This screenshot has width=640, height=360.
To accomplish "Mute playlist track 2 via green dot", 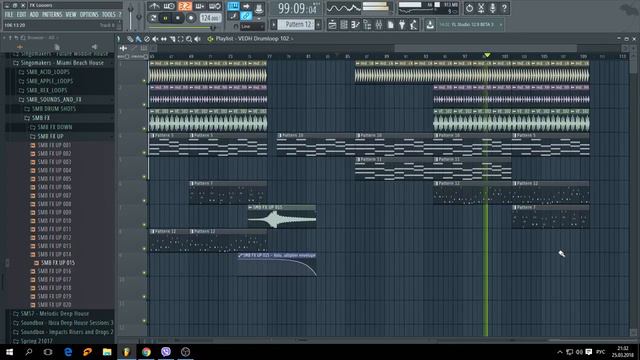I will click(x=144, y=104).
